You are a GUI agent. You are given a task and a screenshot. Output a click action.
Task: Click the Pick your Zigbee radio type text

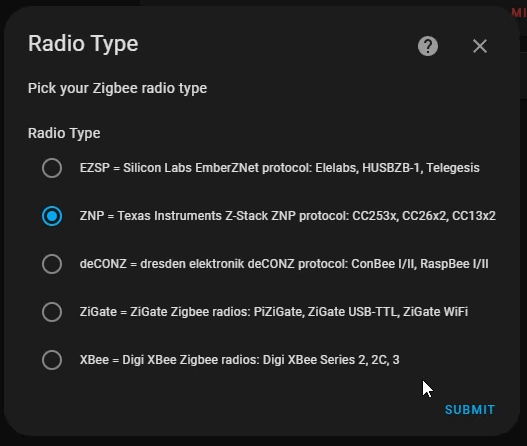coord(117,88)
